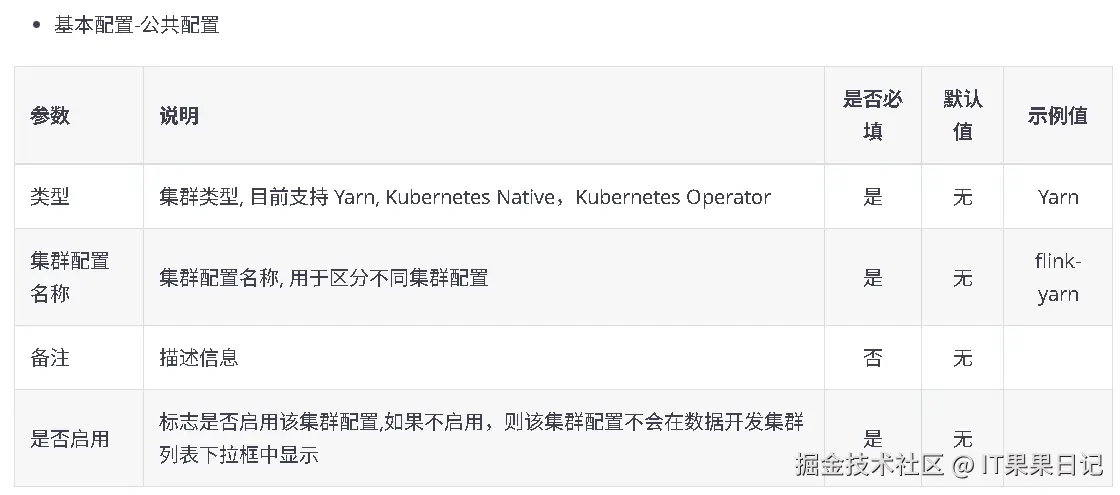Click the 基本配置-公共配置 bullet heading

137,25
